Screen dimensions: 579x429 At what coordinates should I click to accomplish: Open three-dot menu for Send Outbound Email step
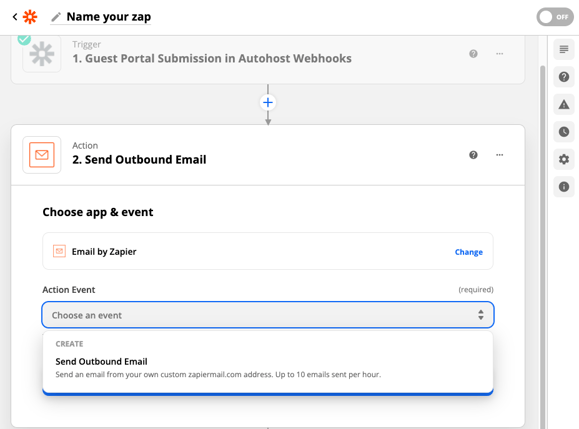tap(499, 155)
